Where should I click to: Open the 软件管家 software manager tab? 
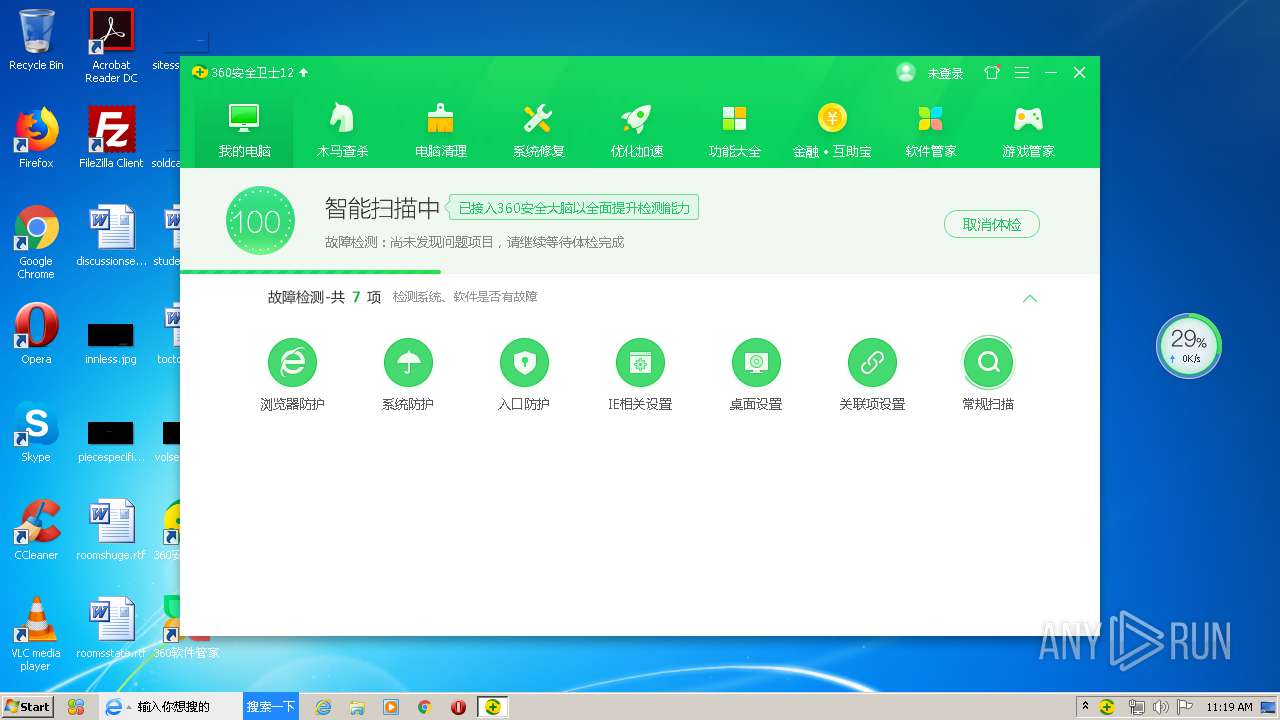click(x=930, y=131)
